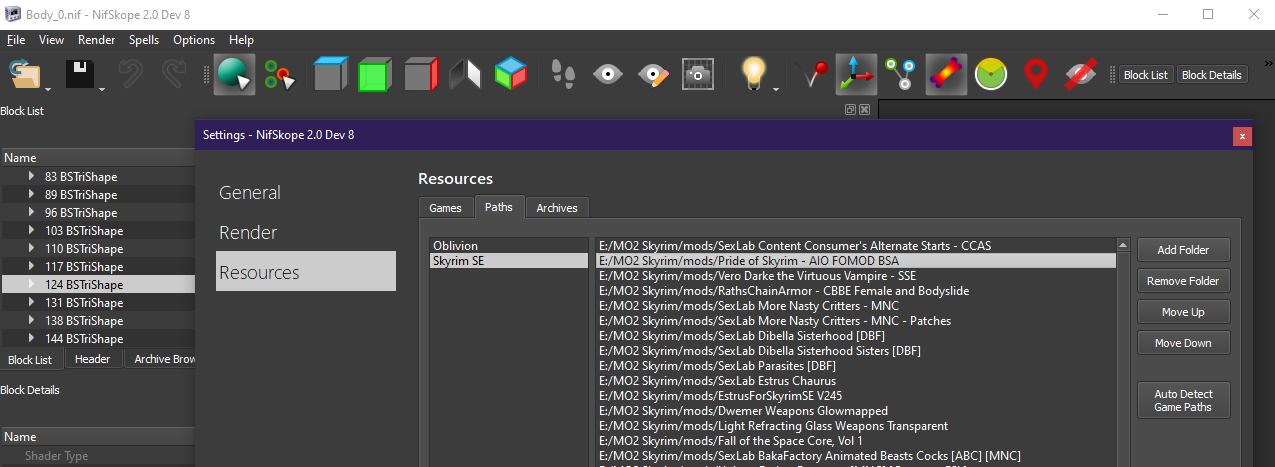This screenshot has height=467, width=1275.
Task: Click the Undo arrow icon
Action: pos(131,75)
